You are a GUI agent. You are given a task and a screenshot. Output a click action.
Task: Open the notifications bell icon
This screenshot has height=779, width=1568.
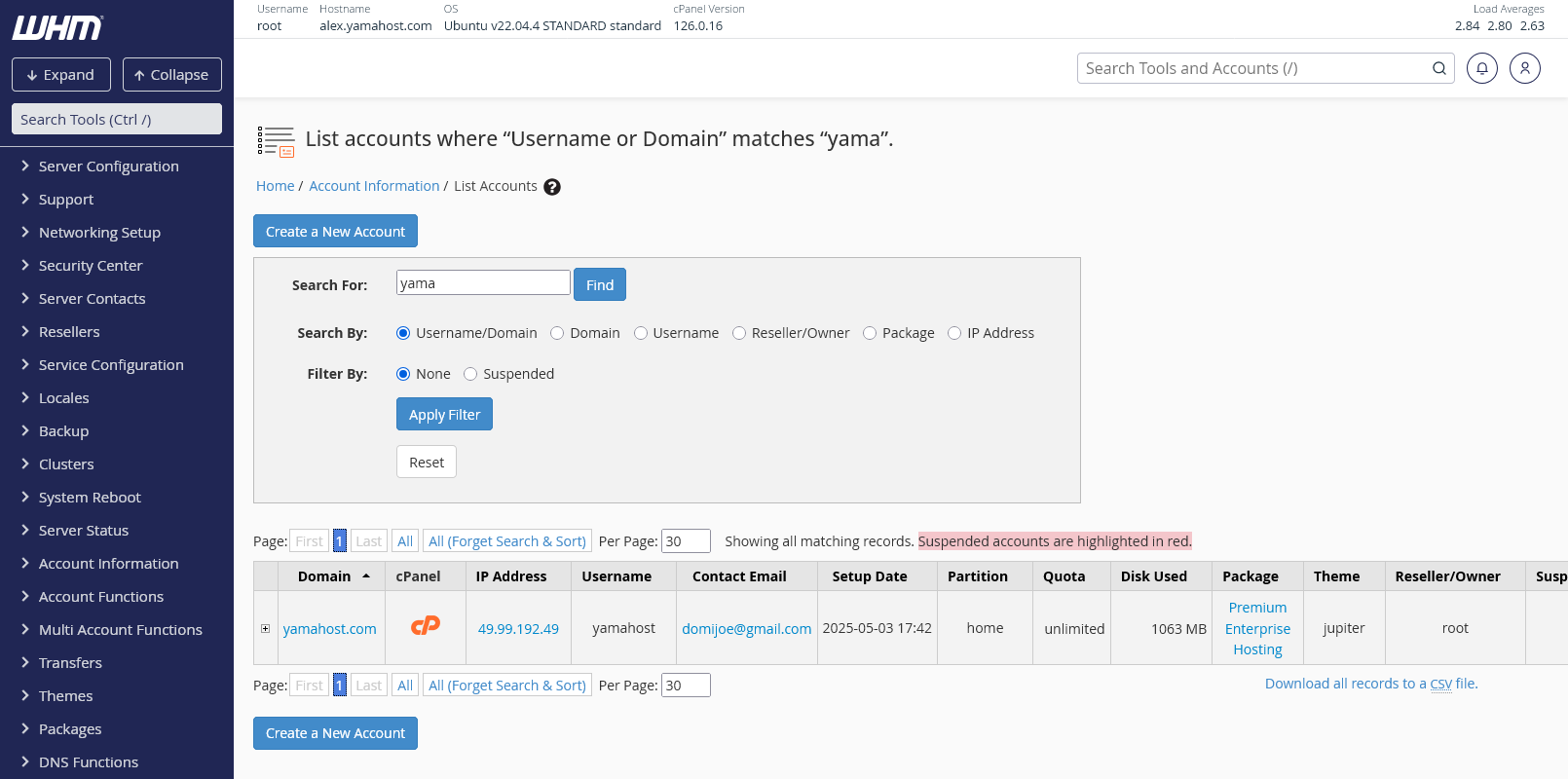click(x=1481, y=68)
